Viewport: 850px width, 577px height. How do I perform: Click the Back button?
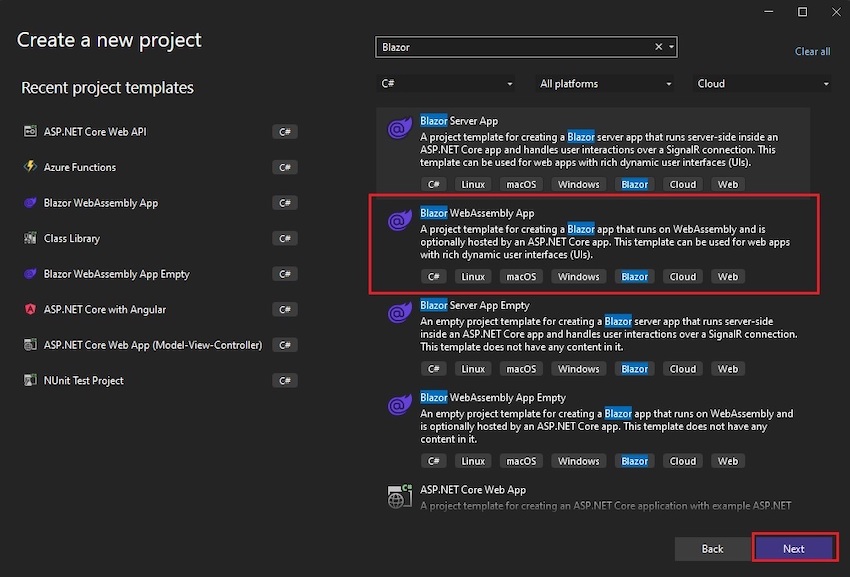[712, 549]
